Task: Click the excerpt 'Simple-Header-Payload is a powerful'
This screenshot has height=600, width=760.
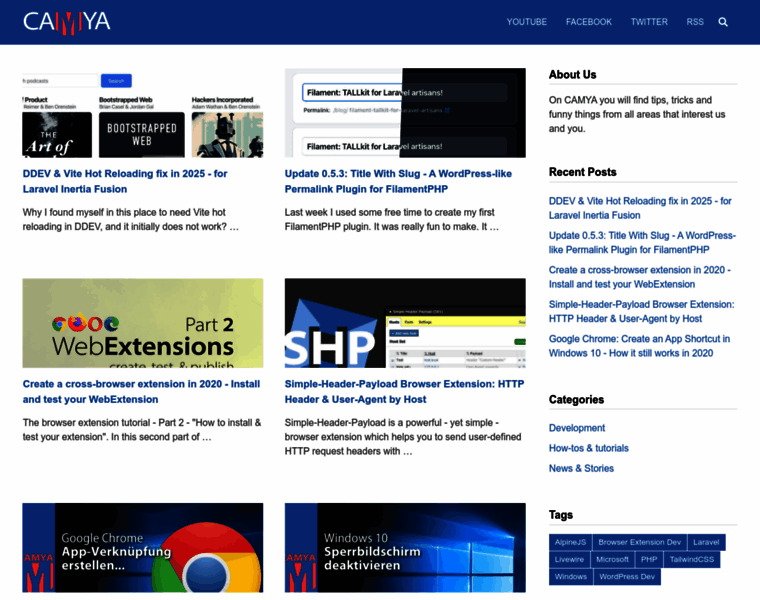Action: [403, 437]
